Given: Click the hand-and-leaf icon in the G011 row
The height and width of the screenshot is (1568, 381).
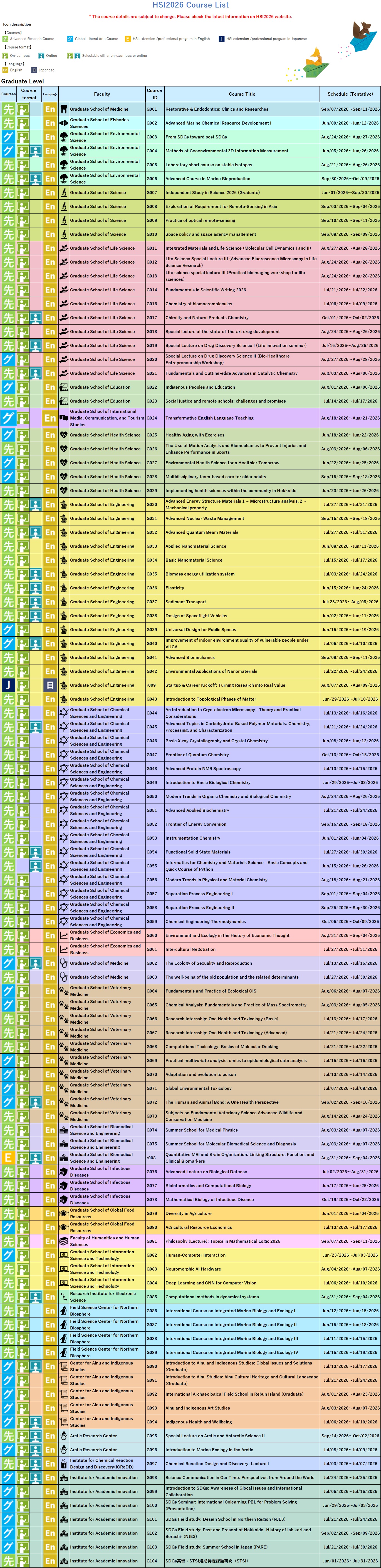Looking at the screenshot, I should 64,248.
